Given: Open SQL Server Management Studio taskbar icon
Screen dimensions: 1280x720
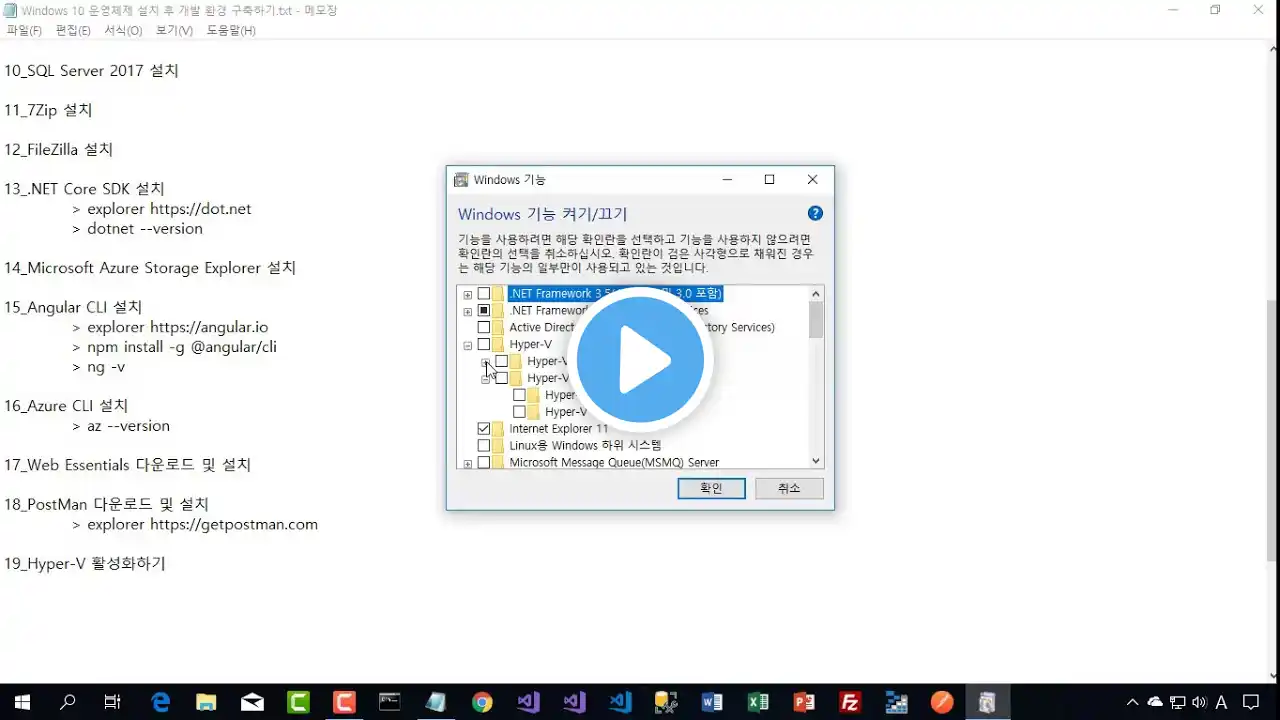Looking at the screenshot, I should pos(666,702).
